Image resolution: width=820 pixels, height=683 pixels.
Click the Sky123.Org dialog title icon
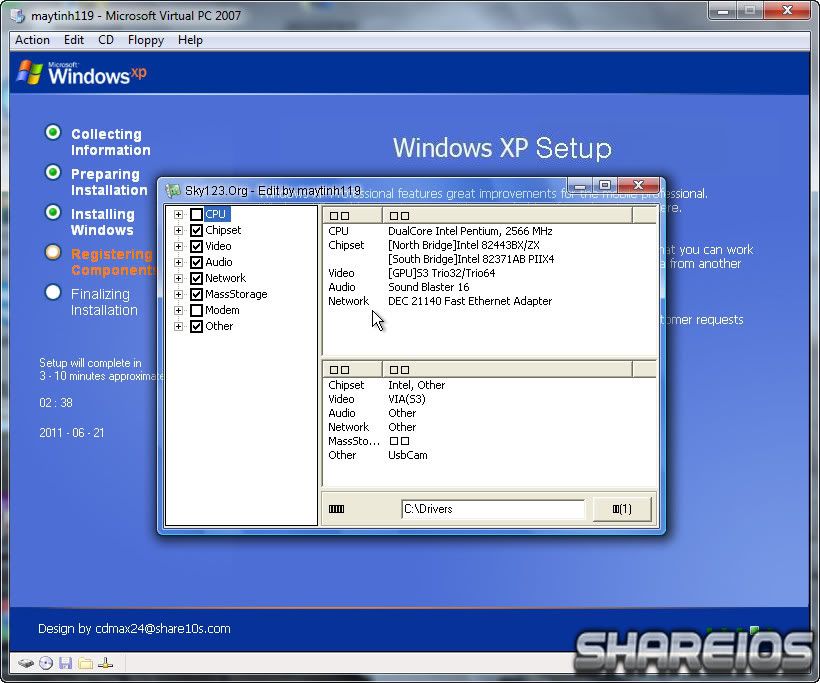[173, 191]
